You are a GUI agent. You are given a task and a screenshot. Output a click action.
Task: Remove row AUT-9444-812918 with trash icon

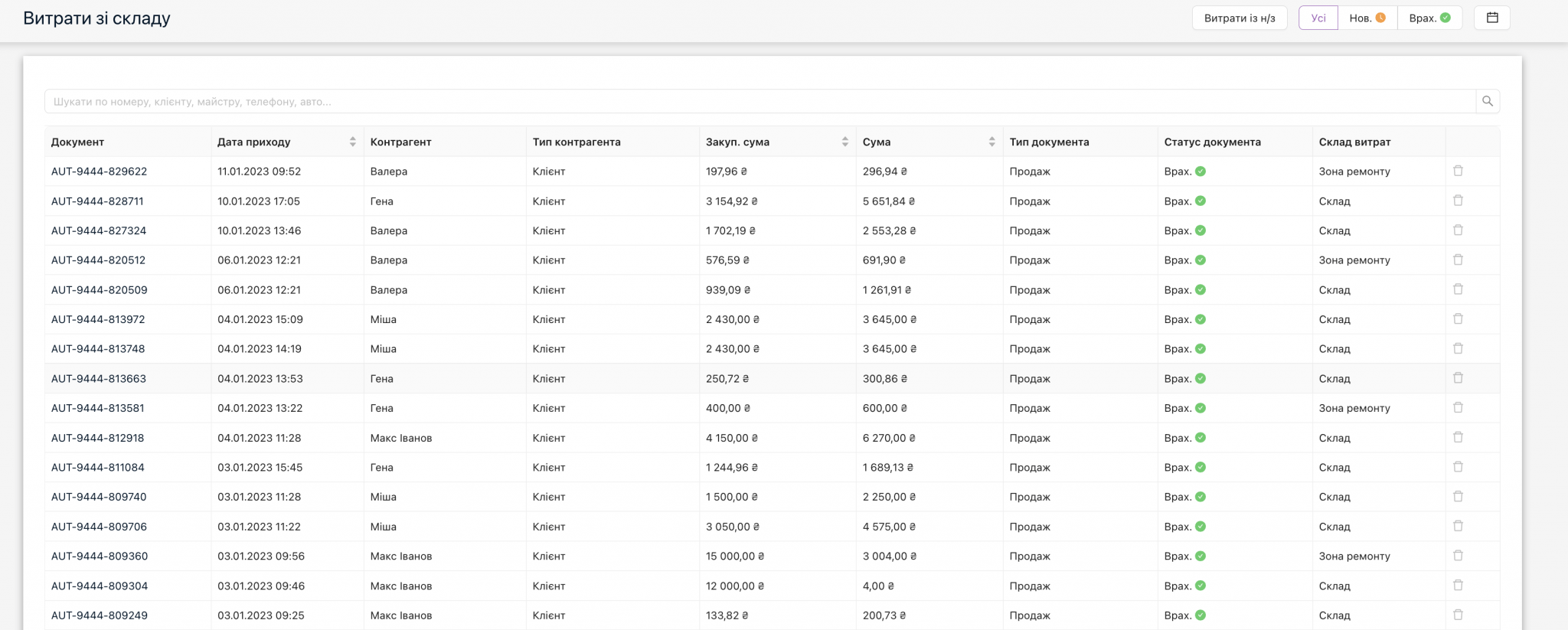[x=1458, y=437]
